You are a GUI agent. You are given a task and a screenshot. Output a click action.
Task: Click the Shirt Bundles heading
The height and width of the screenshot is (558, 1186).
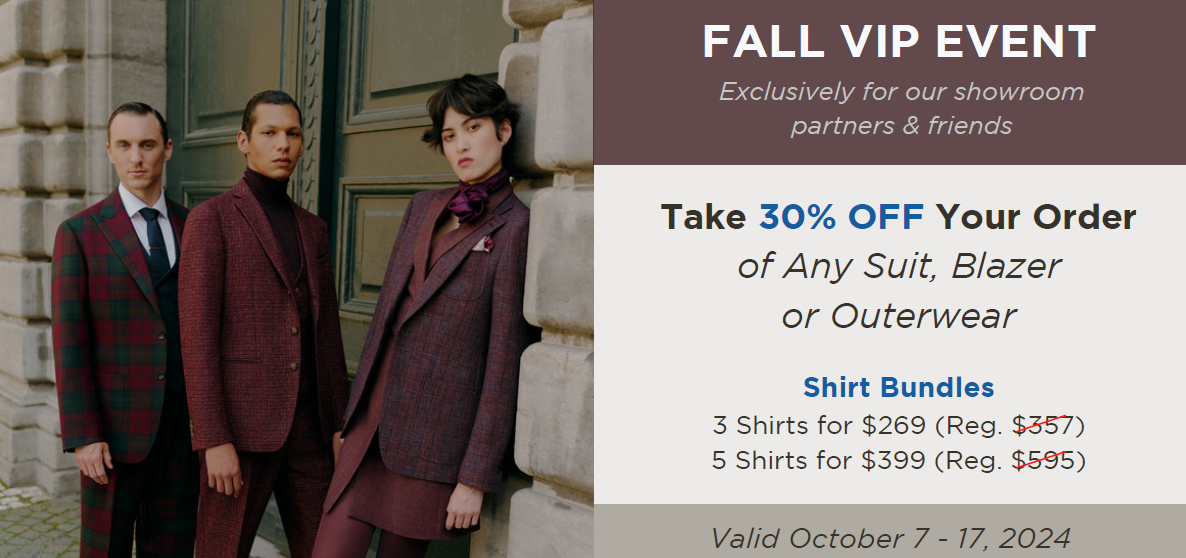click(899, 387)
